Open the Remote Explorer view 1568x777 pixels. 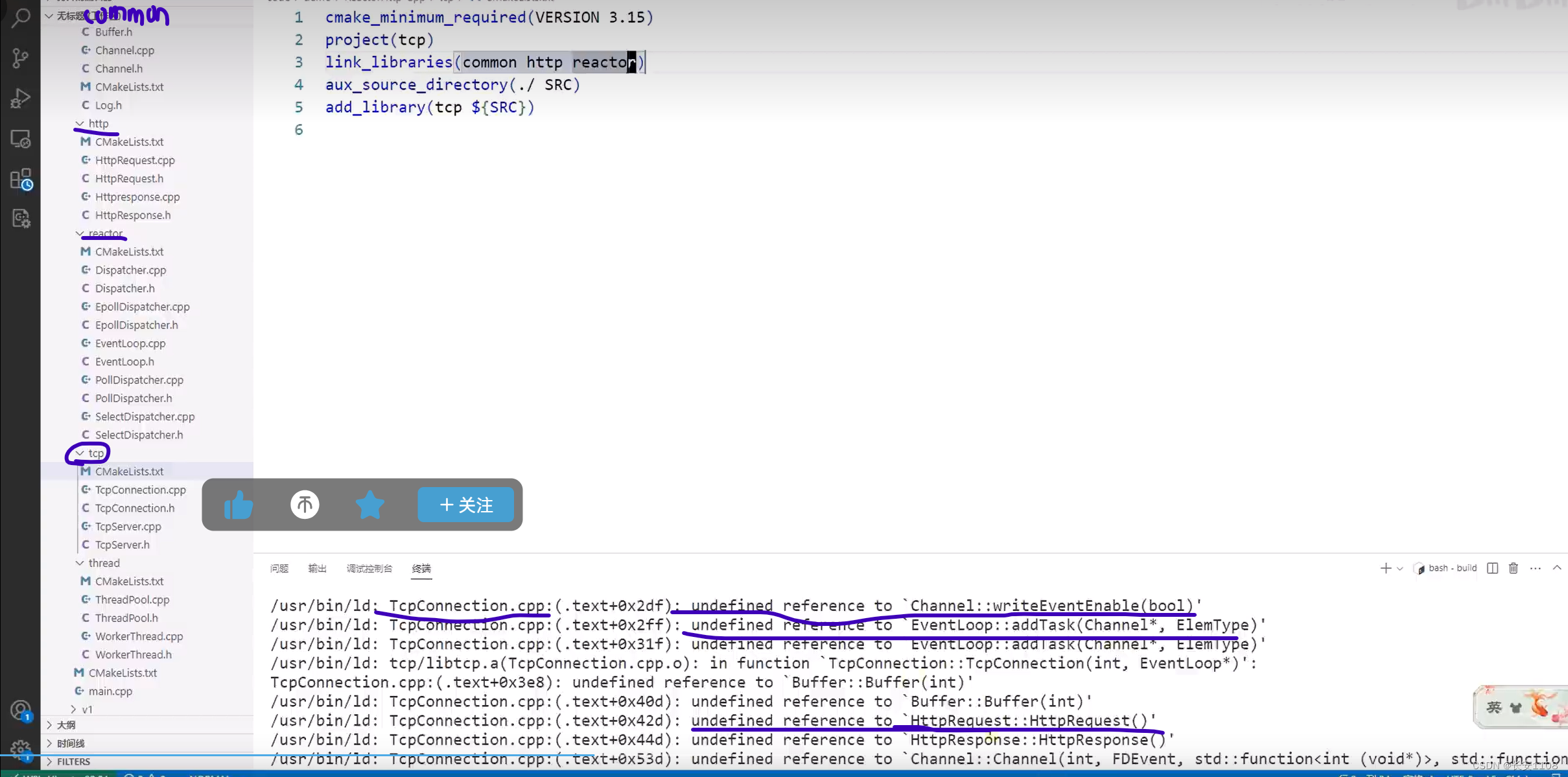(x=21, y=139)
